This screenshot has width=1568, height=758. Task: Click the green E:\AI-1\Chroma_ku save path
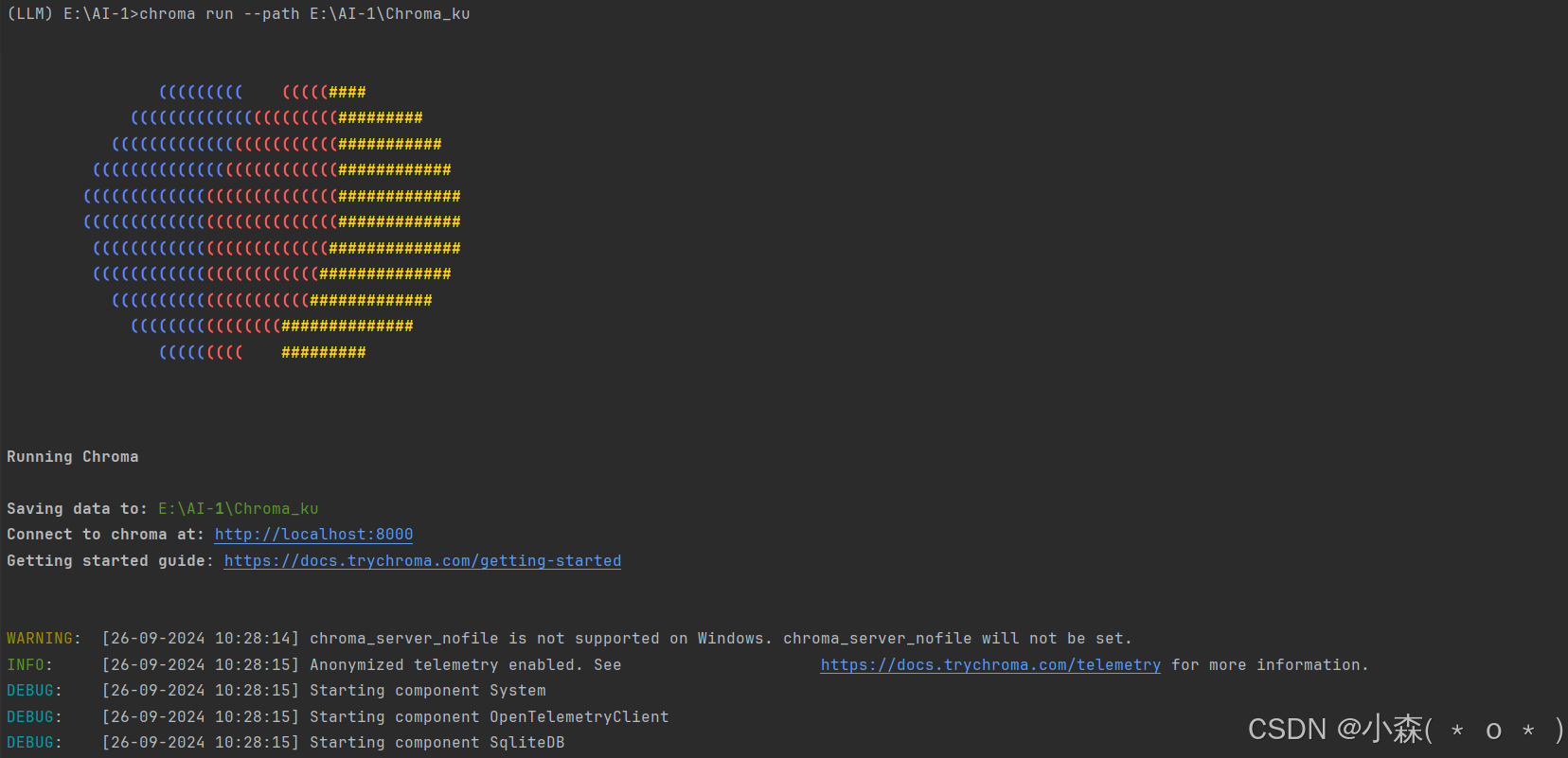point(239,509)
